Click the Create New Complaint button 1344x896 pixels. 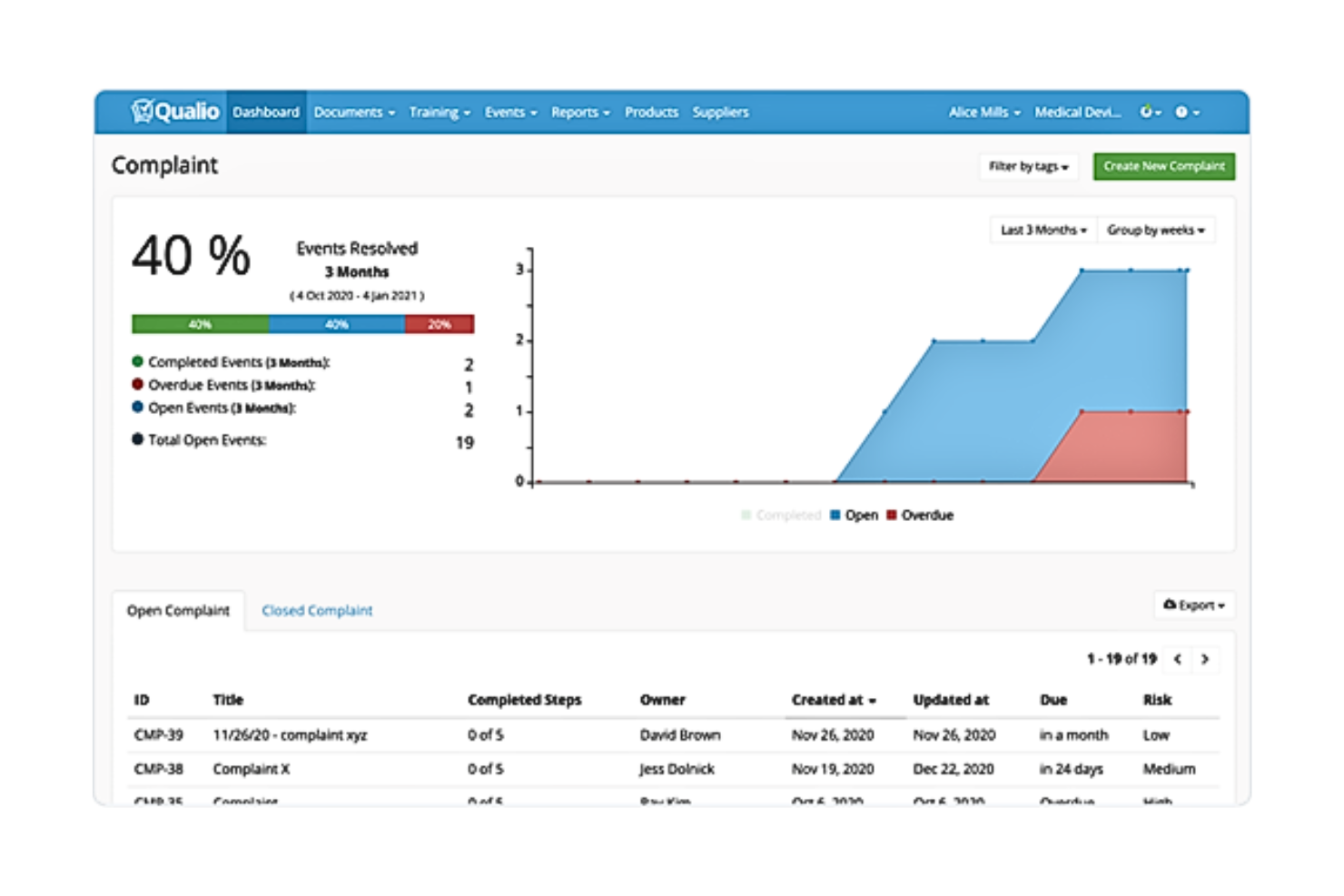[x=1163, y=166]
